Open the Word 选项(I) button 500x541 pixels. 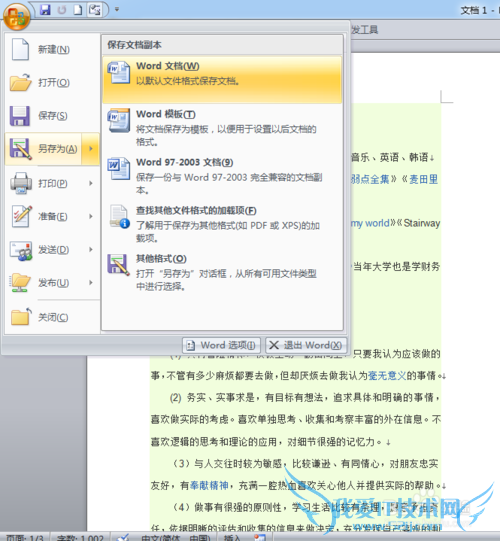click(221, 345)
